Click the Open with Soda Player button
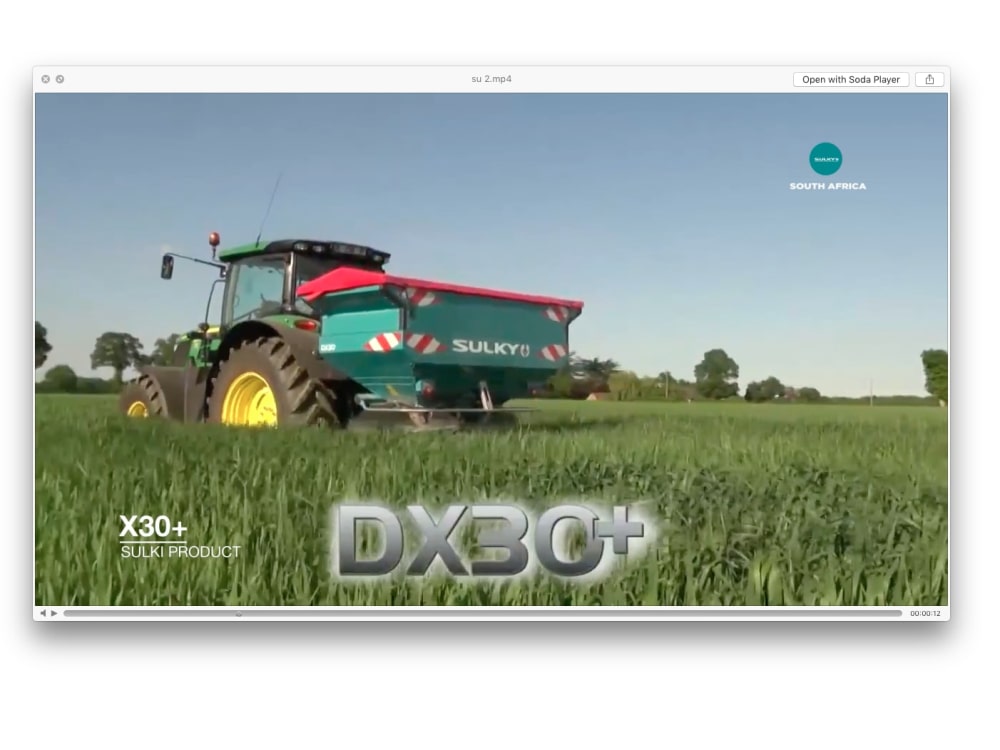Viewport: 1000px width, 750px height. click(x=851, y=79)
